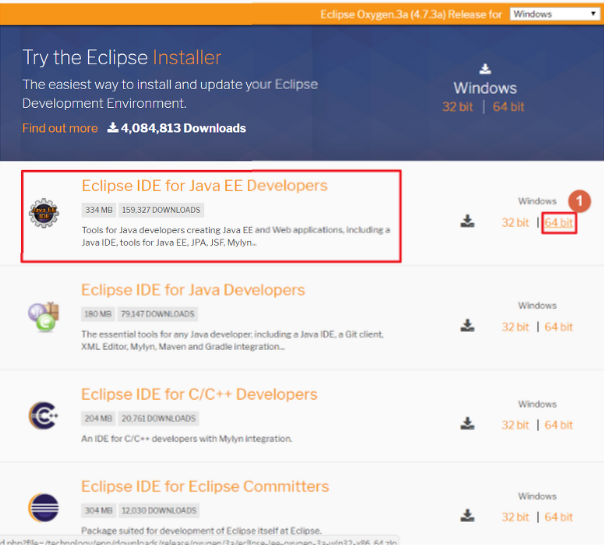604x545 pixels.
Task: Click the Try the Eclipse Installer heading
Action: click(x=122, y=57)
